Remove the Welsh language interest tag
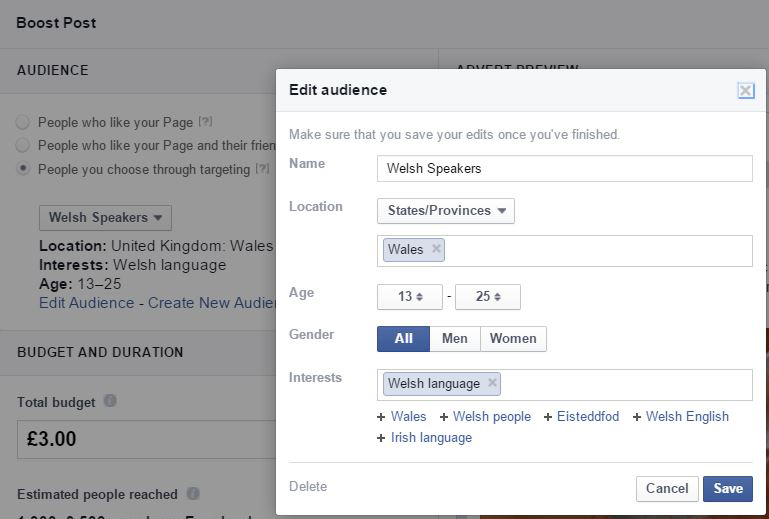This screenshot has height=519, width=769. click(x=492, y=383)
